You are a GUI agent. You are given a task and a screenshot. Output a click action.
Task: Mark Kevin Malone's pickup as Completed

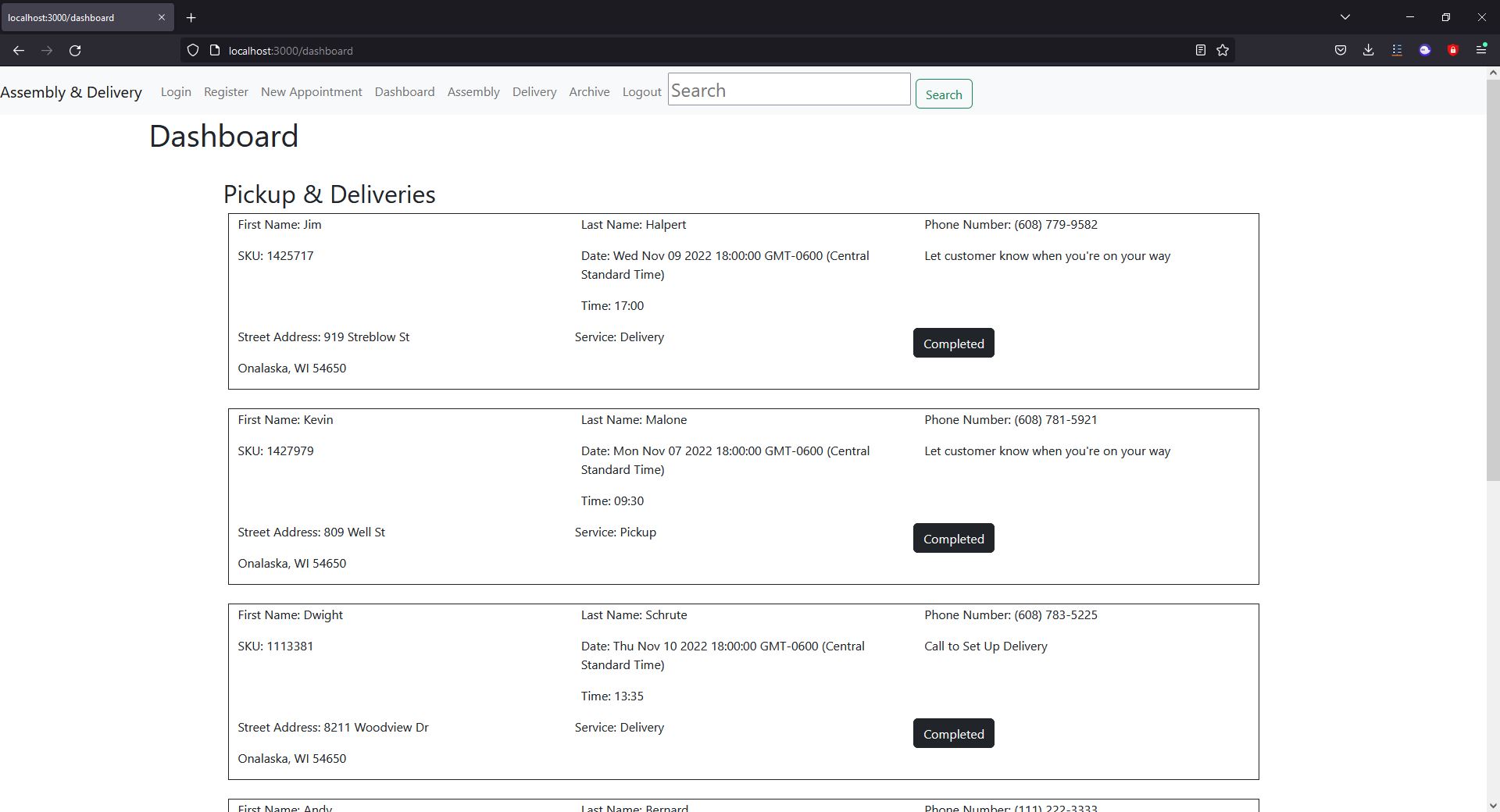click(x=953, y=539)
